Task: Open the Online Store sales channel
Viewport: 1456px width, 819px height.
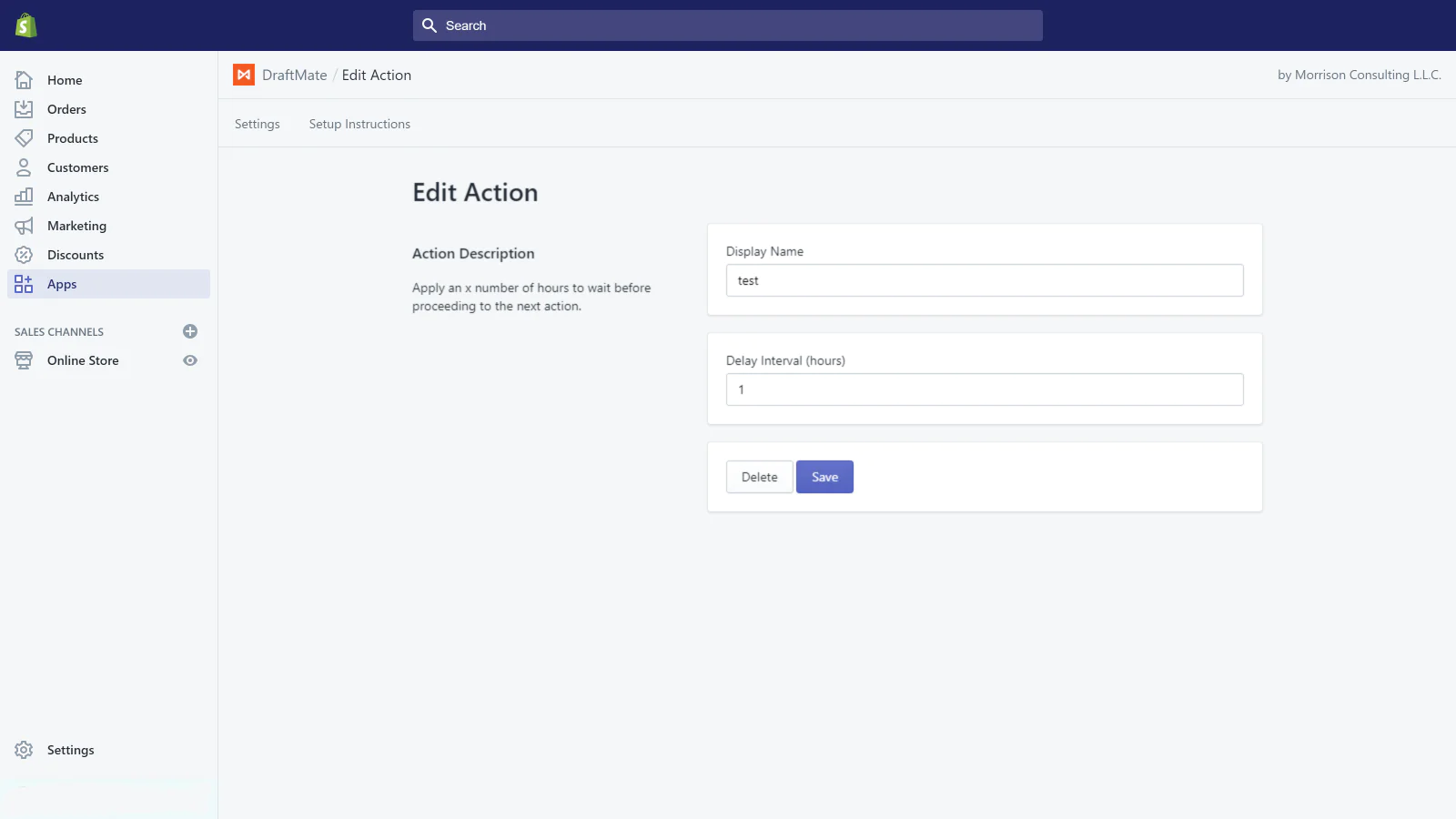Action: click(x=83, y=360)
